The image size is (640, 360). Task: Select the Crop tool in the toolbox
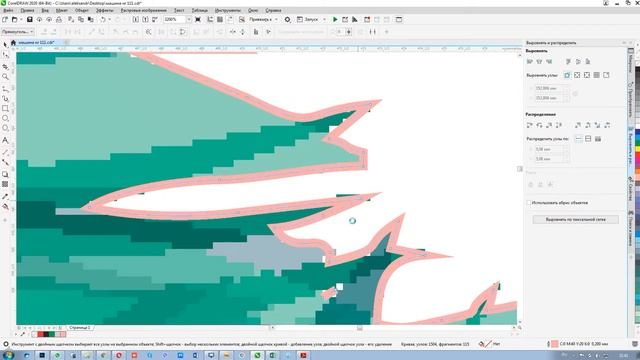(5, 66)
